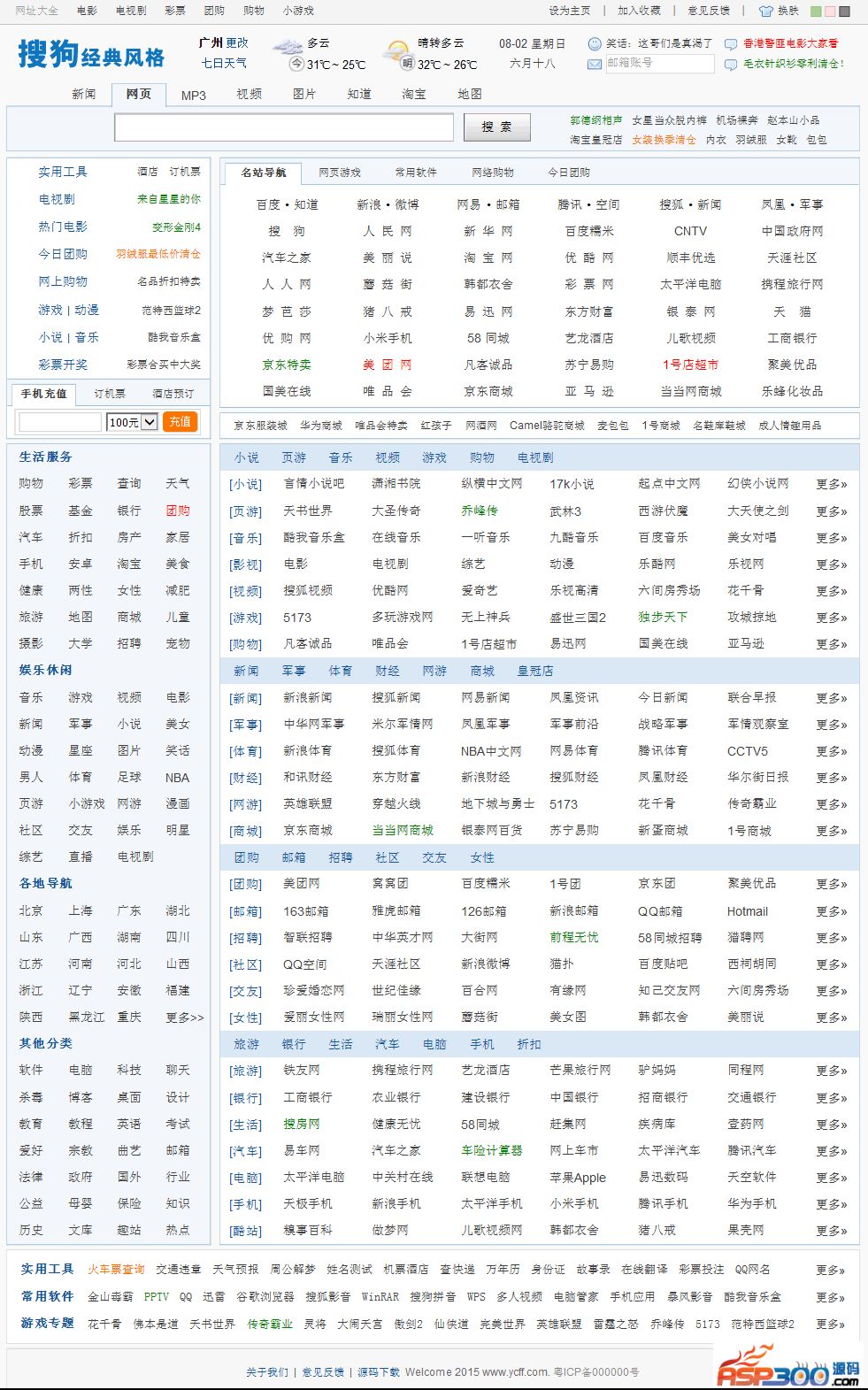Click 更多» on the [财经] row
Viewport: 868px width, 1390px height.
coord(831,778)
